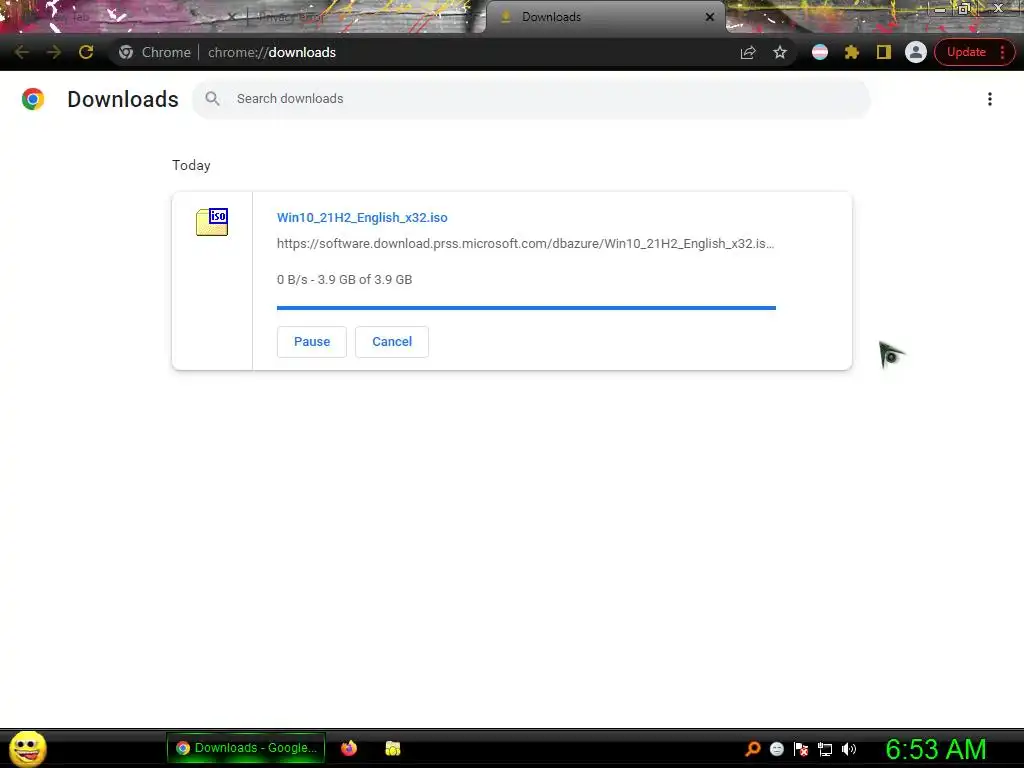Viewport: 1024px width, 768px height.
Task: Open the flag with red X tray icon
Action: tap(801, 749)
